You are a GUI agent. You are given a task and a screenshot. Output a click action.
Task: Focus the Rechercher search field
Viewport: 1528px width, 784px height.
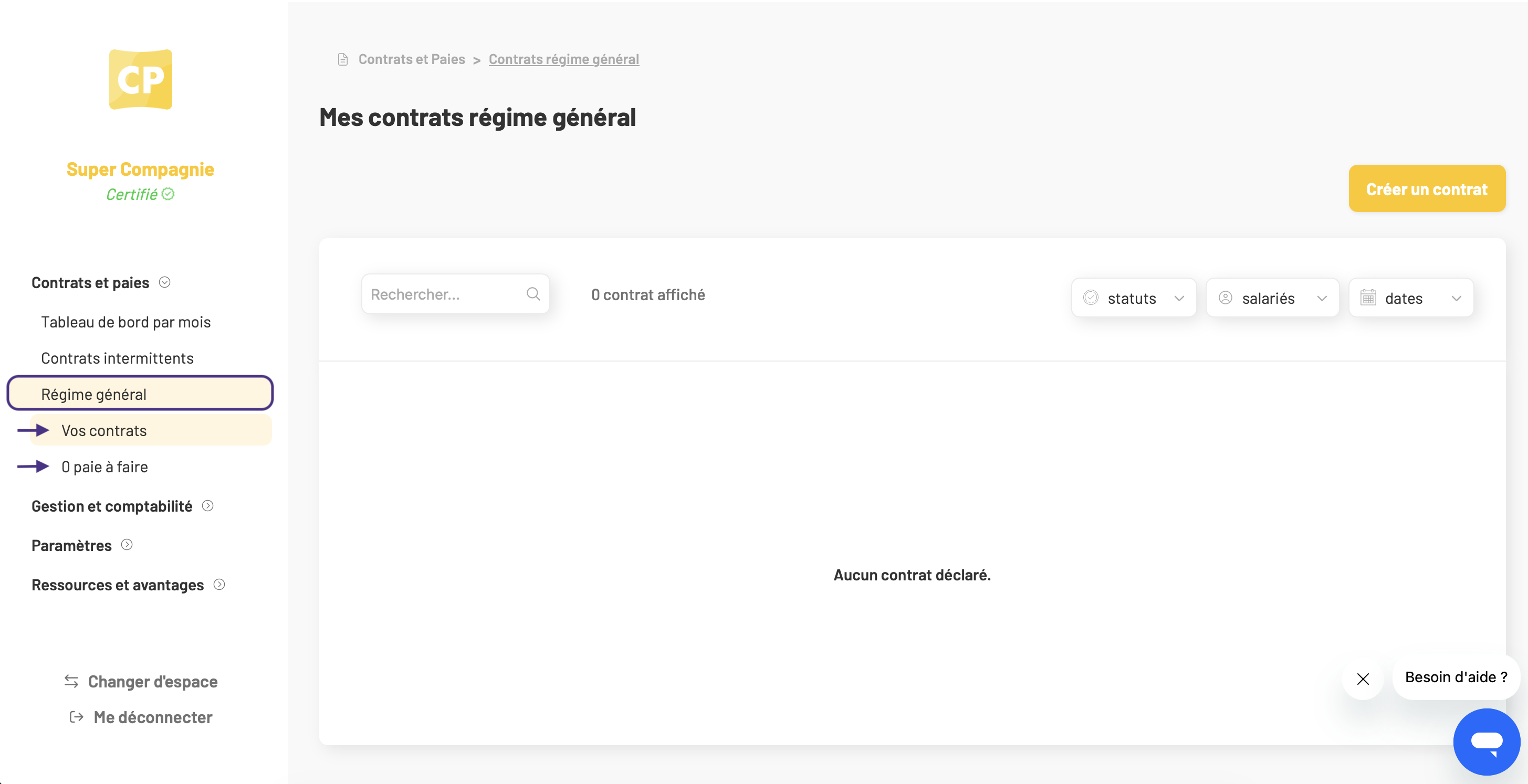(x=455, y=294)
